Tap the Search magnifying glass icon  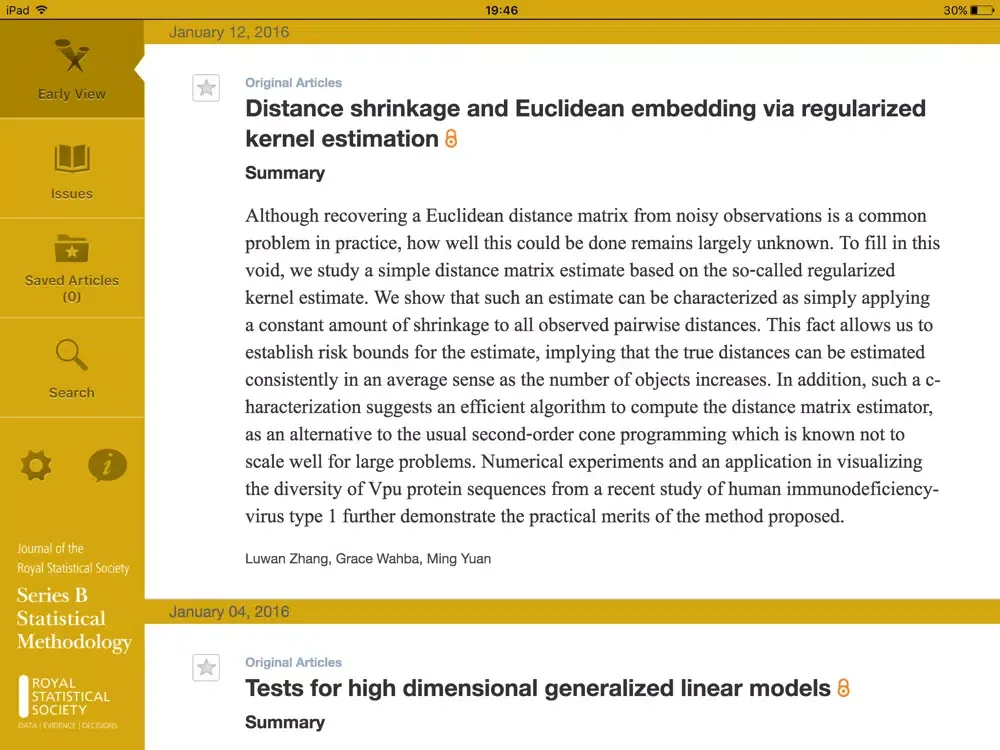[x=72, y=355]
